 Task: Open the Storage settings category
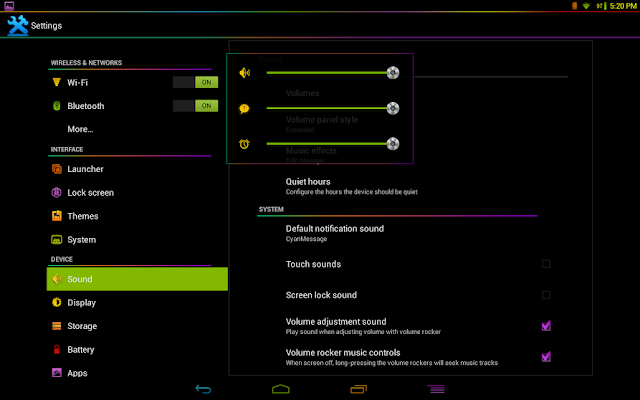tap(137, 326)
